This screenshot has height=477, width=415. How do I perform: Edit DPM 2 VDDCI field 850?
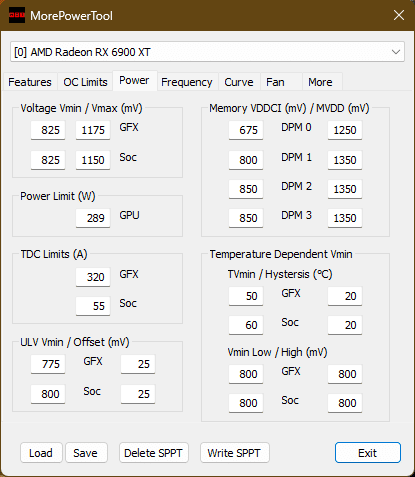pyautogui.click(x=246, y=189)
